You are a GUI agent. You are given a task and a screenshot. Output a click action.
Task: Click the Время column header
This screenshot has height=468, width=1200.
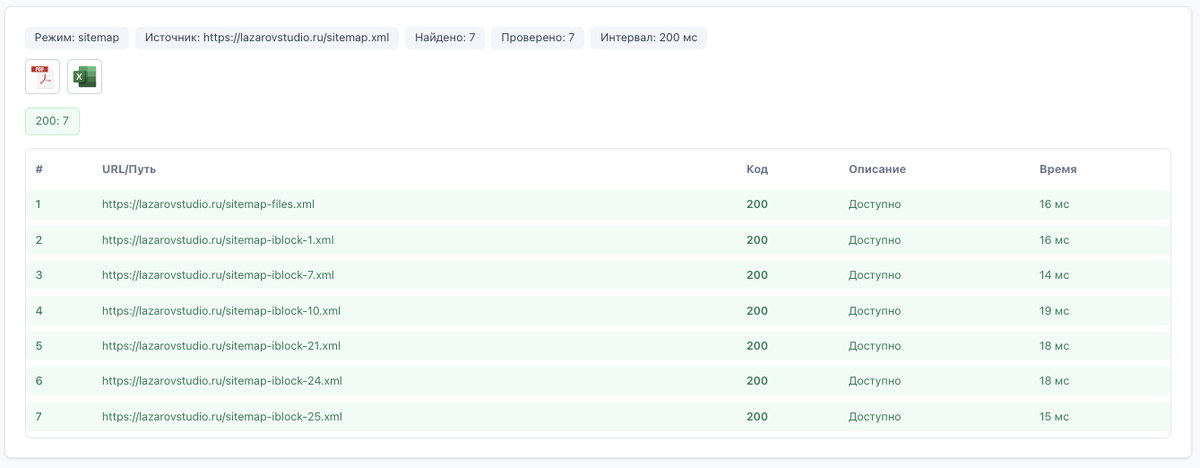pyautogui.click(x=1058, y=169)
